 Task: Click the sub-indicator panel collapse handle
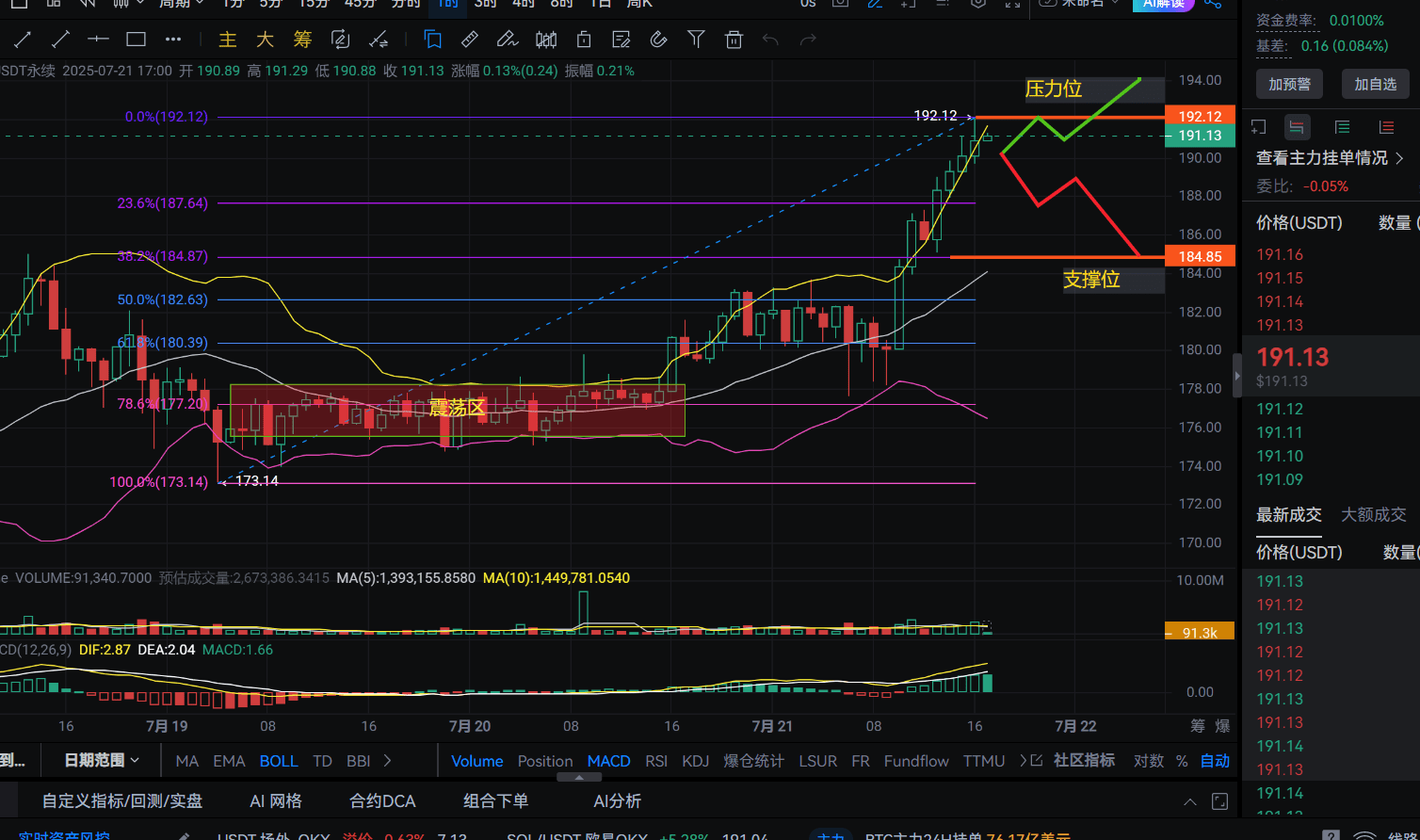[579, 778]
